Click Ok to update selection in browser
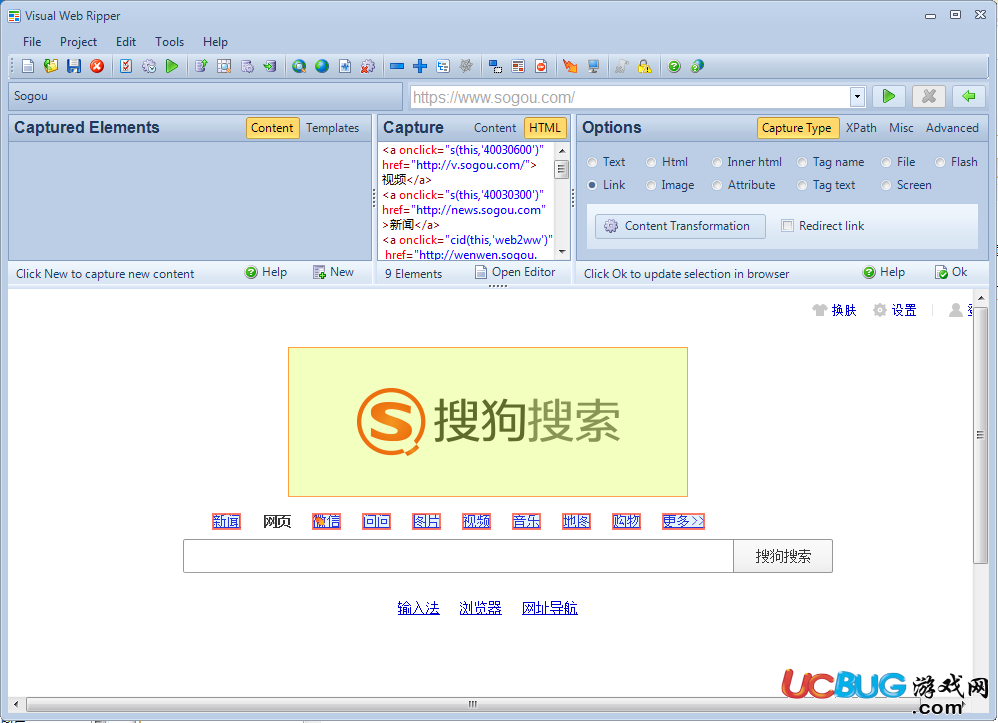 [x=952, y=272]
